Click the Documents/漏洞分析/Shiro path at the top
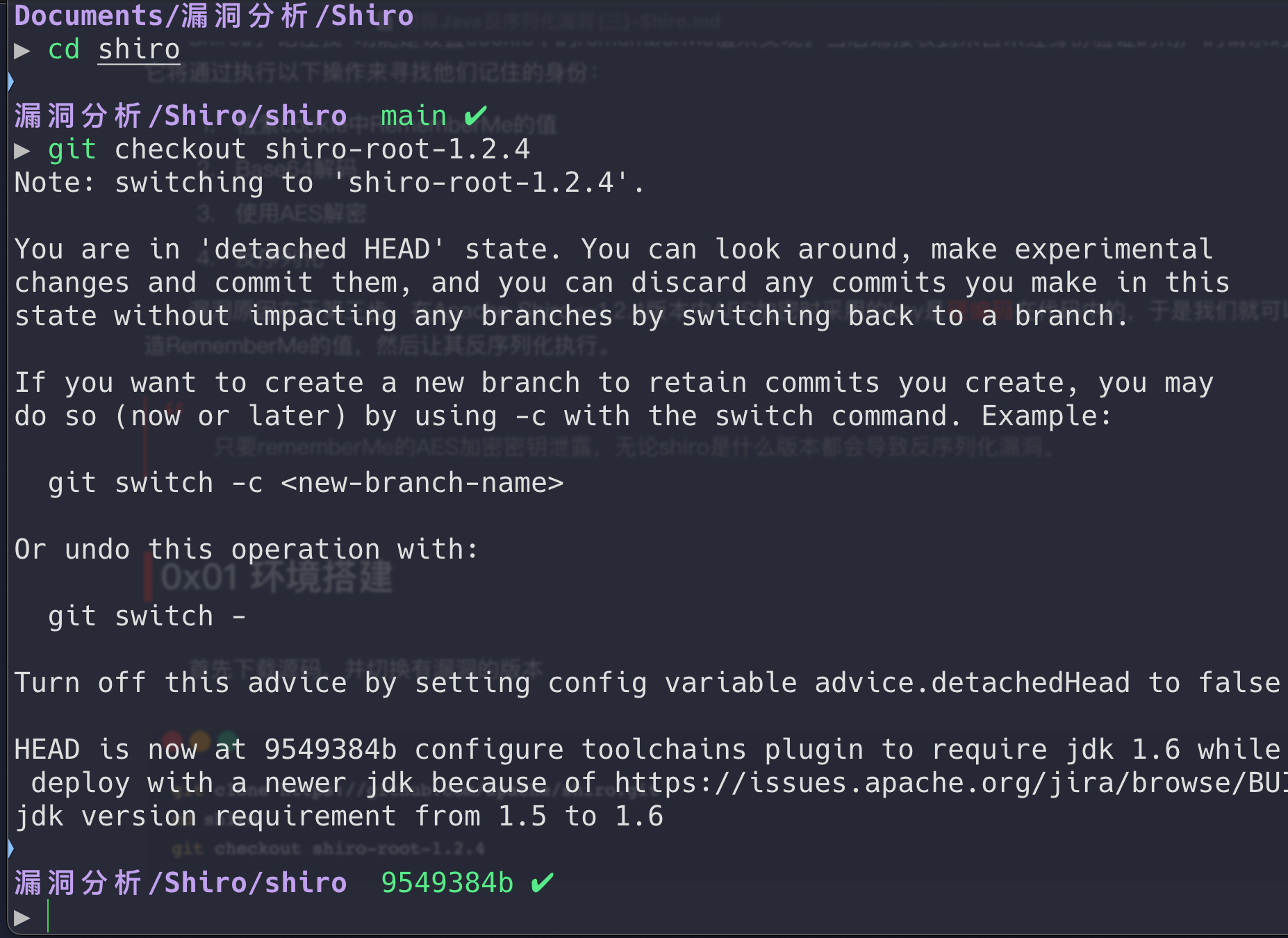 [x=214, y=15]
